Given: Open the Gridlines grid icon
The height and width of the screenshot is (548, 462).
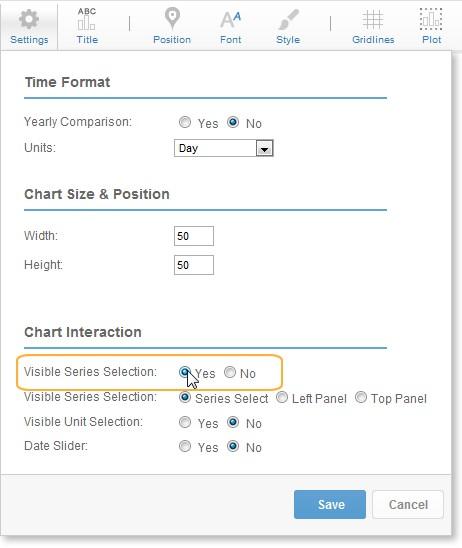Looking at the screenshot, I should click(x=373, y=20).
